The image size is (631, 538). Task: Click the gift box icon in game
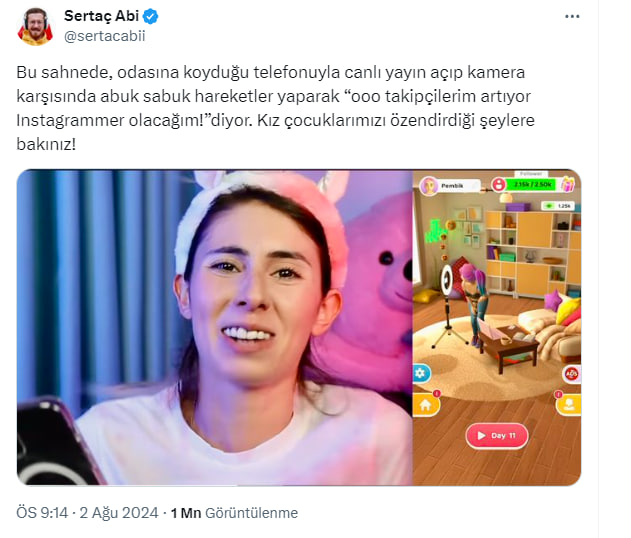point(568,184)
